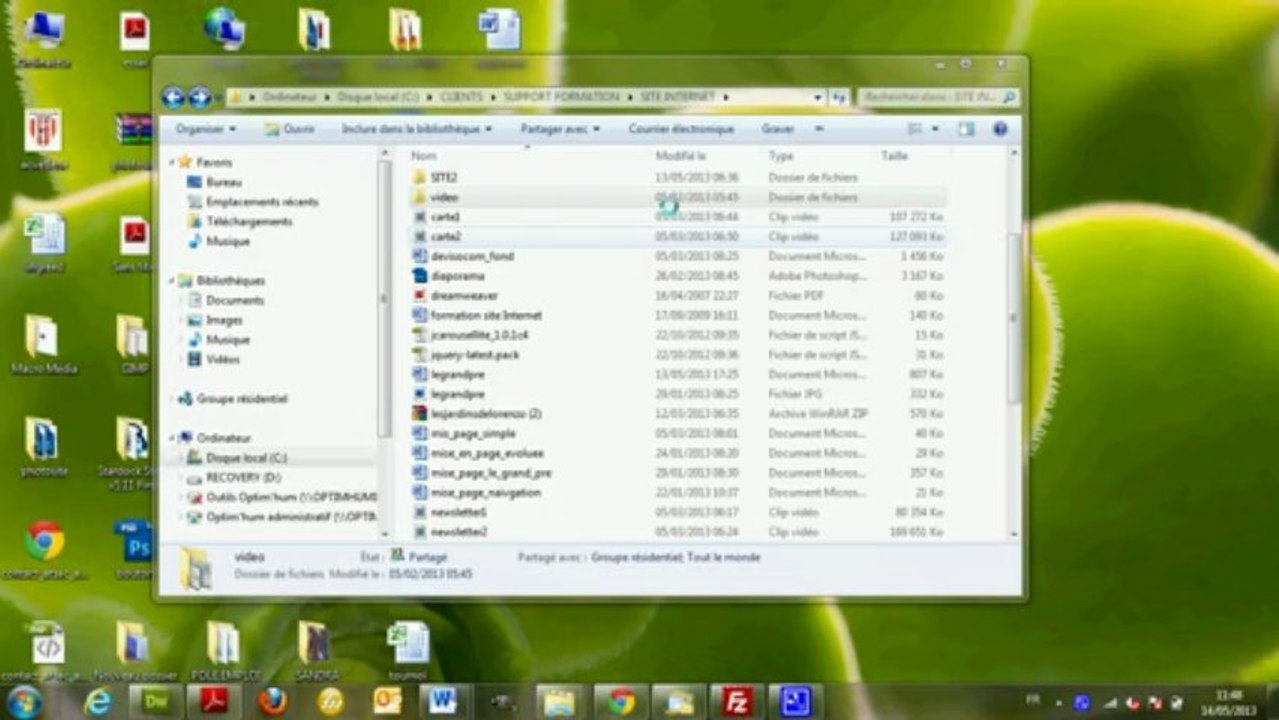Collapse the Favoris section arrow
The width and height of the screenshot is (1279, 720).
(172, 162)
